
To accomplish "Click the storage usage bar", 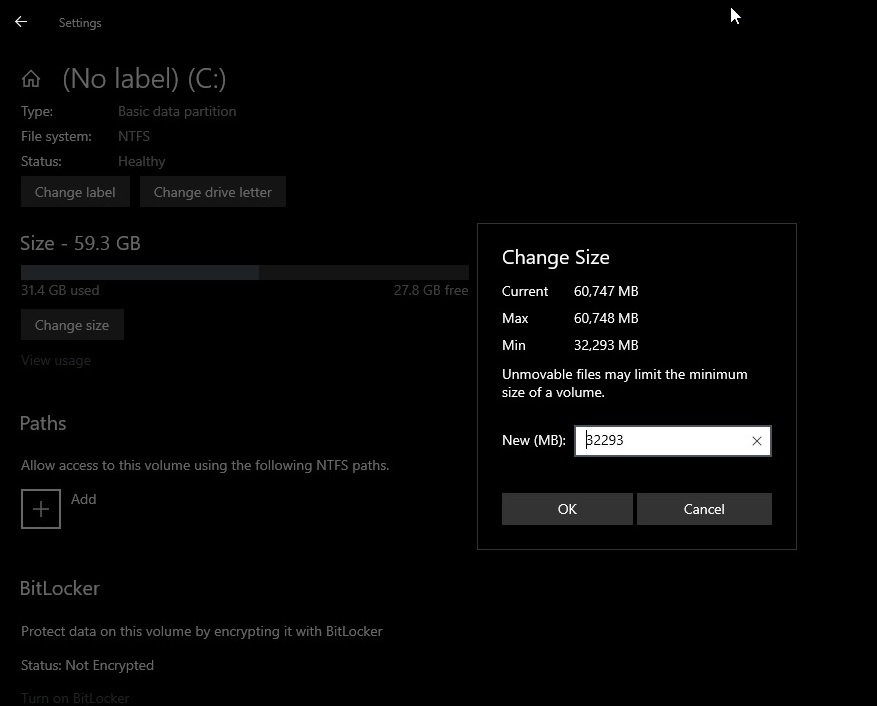I will click(x=245, y=271).
